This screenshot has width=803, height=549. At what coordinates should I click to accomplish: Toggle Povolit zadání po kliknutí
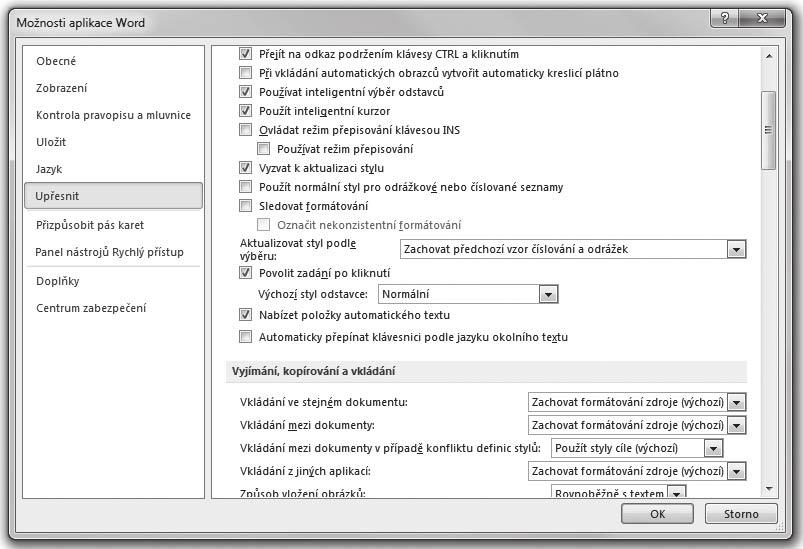246,272
